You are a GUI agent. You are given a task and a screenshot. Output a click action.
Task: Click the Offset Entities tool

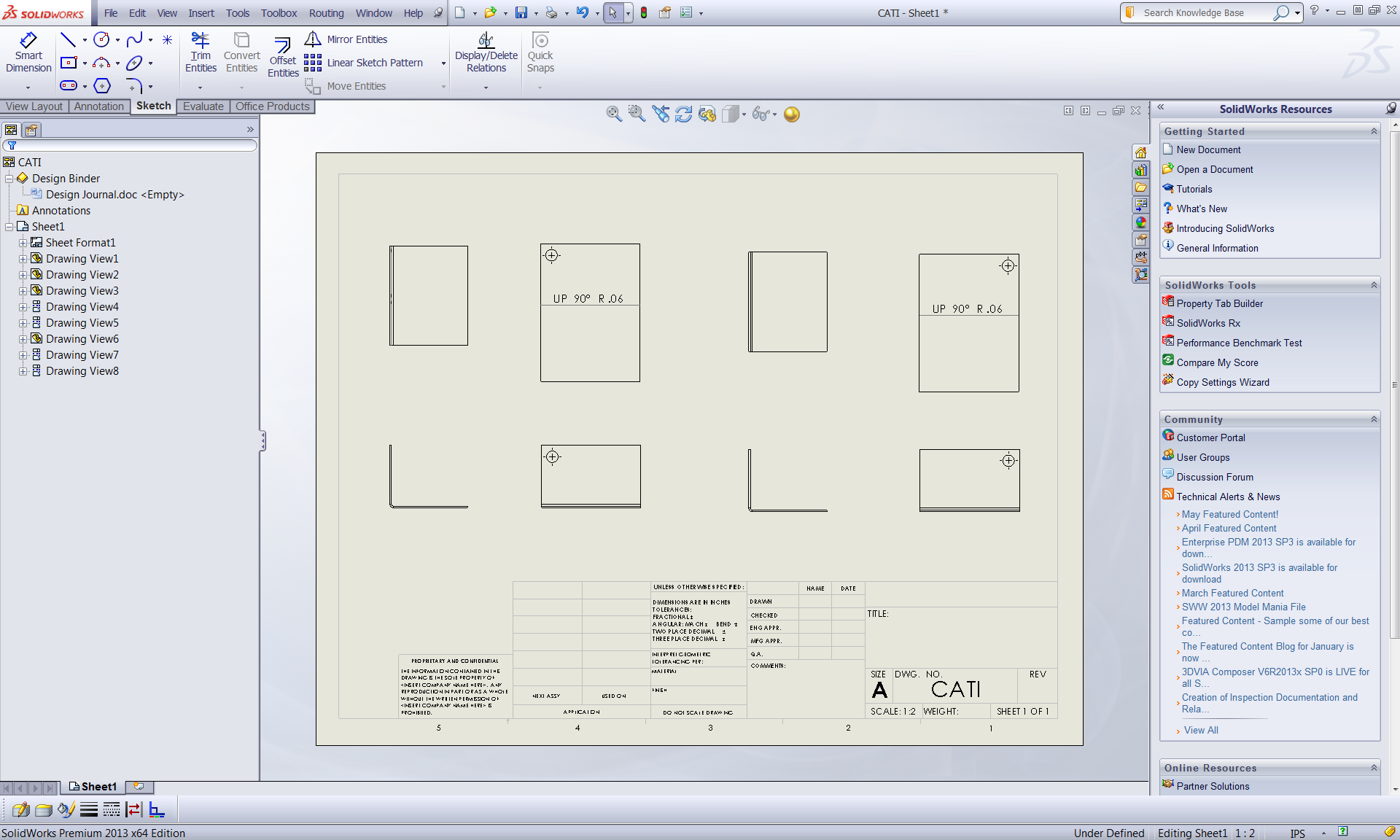[x=283, y=57]
